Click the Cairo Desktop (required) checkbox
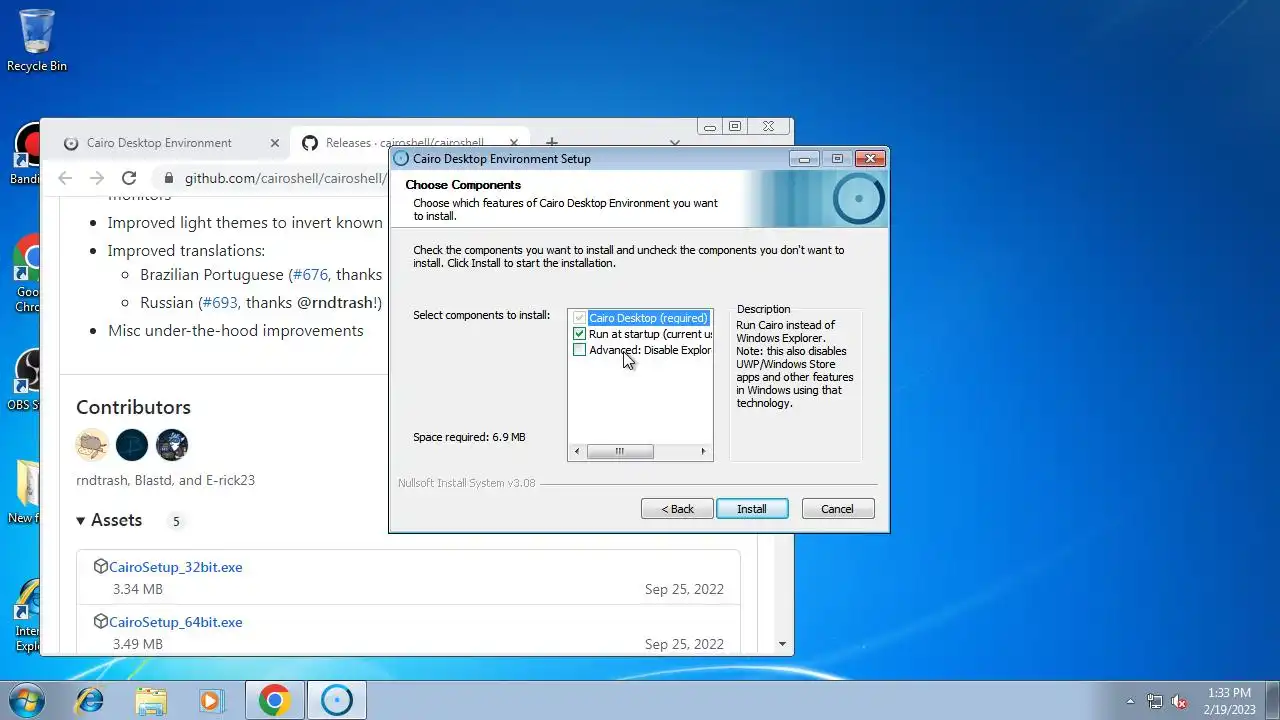This screenshot has width=1280, height=720. coord(579,318)
